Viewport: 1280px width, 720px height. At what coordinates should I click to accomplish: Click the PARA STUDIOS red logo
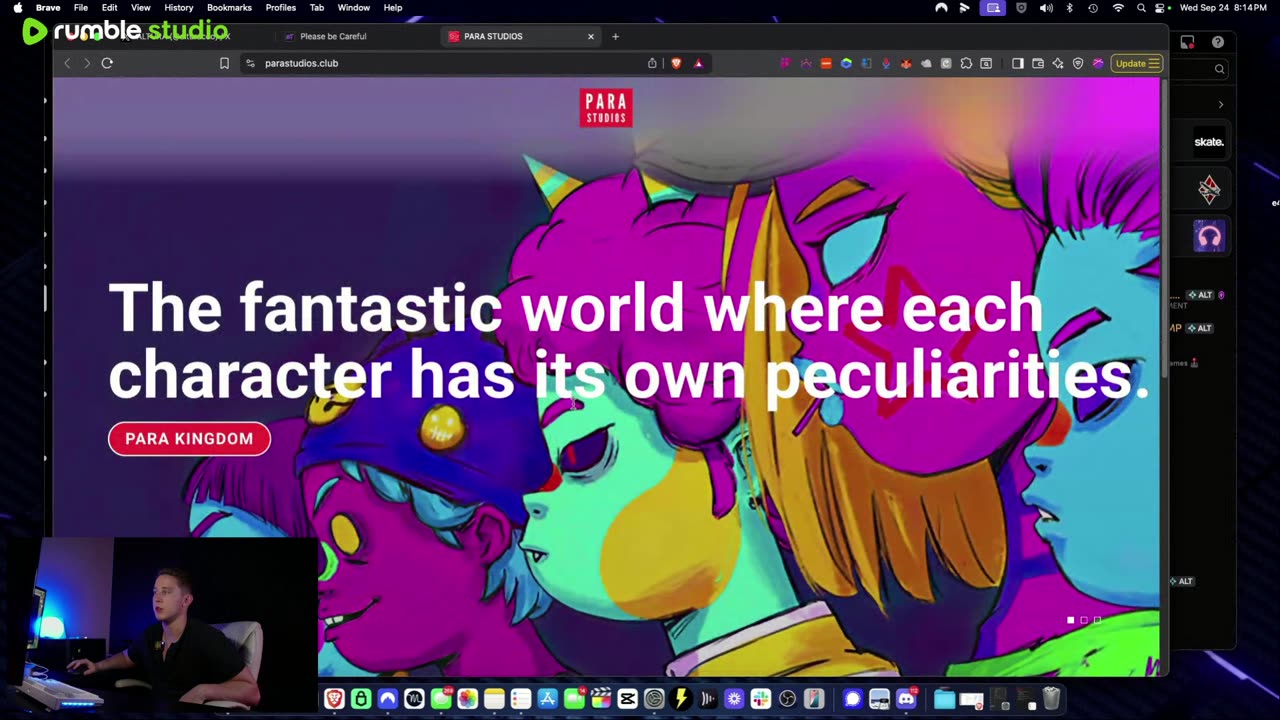click(606, 108)
